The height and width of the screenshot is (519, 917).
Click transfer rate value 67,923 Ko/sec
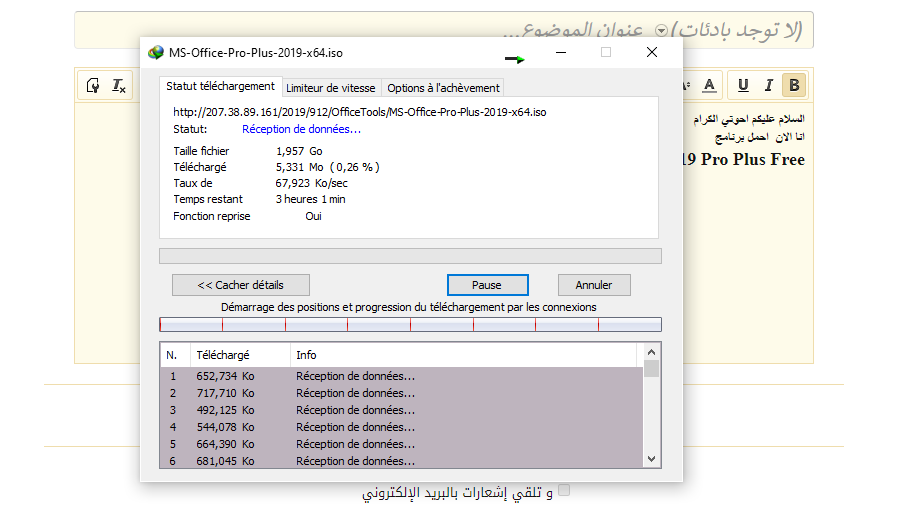coord(312,183)
